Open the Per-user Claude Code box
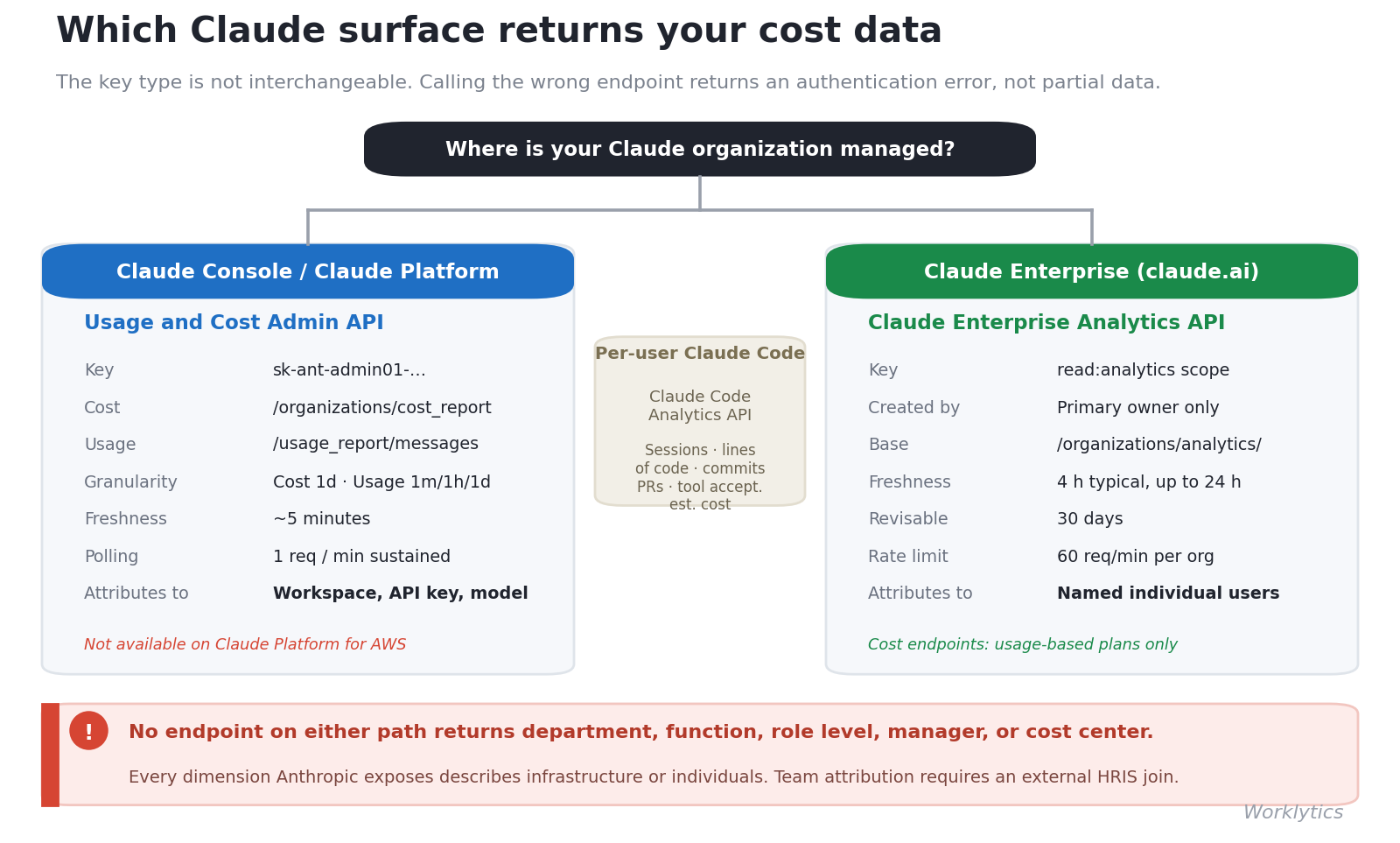Viewport: 1400px width, 843px height. pyautogui.click(x=700, y=421)
